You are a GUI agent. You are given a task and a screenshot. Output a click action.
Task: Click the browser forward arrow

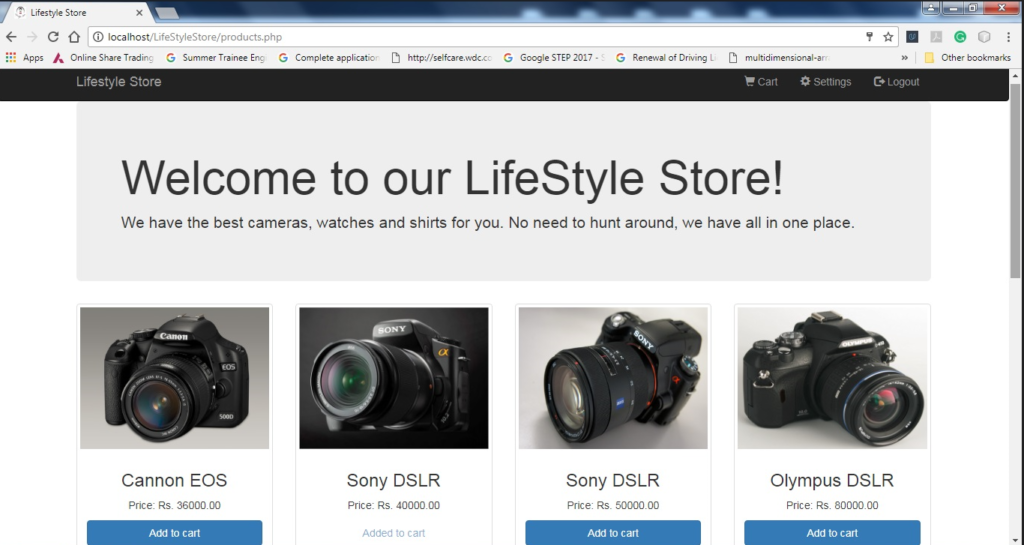32,37
